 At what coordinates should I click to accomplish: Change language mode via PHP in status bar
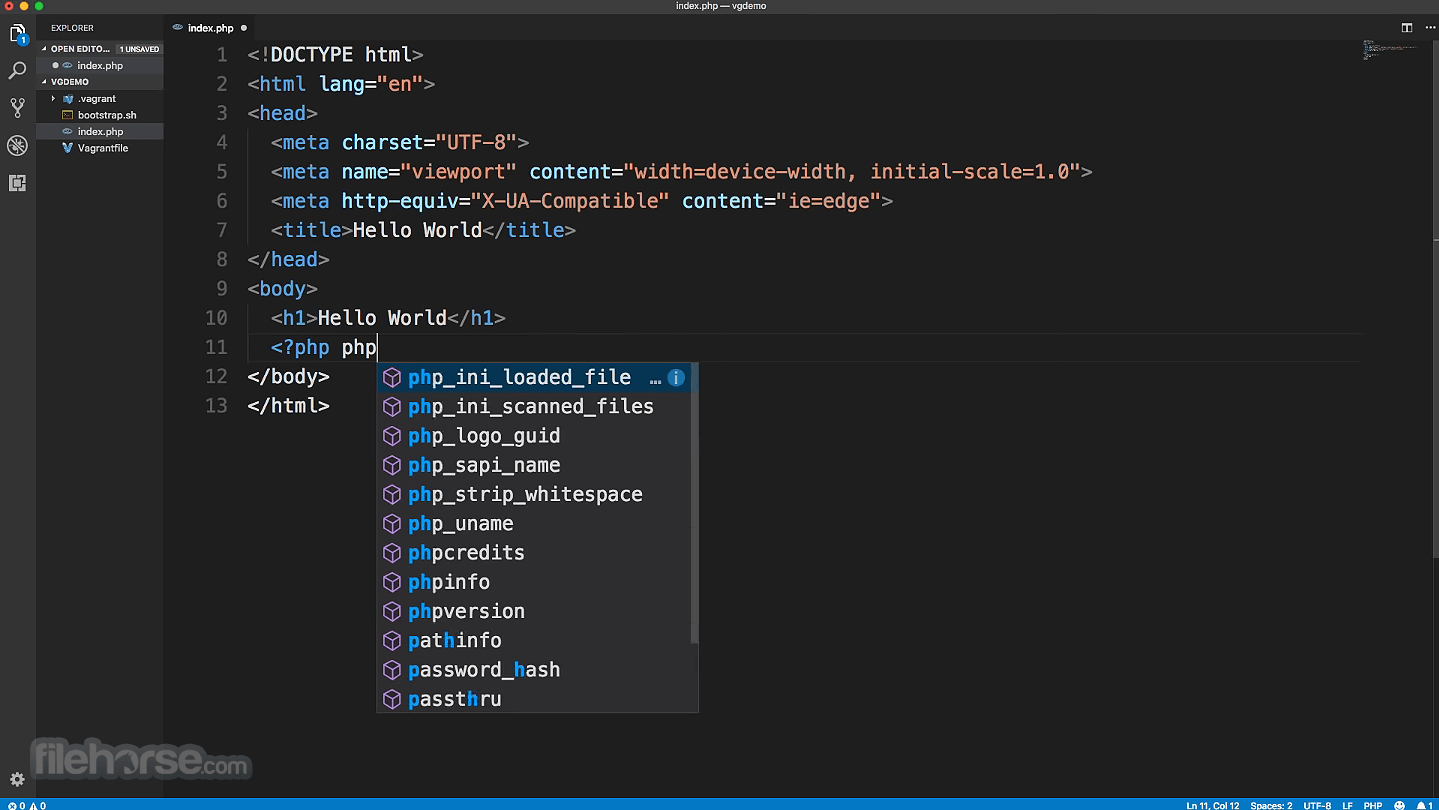click(x=1373, y=805)
